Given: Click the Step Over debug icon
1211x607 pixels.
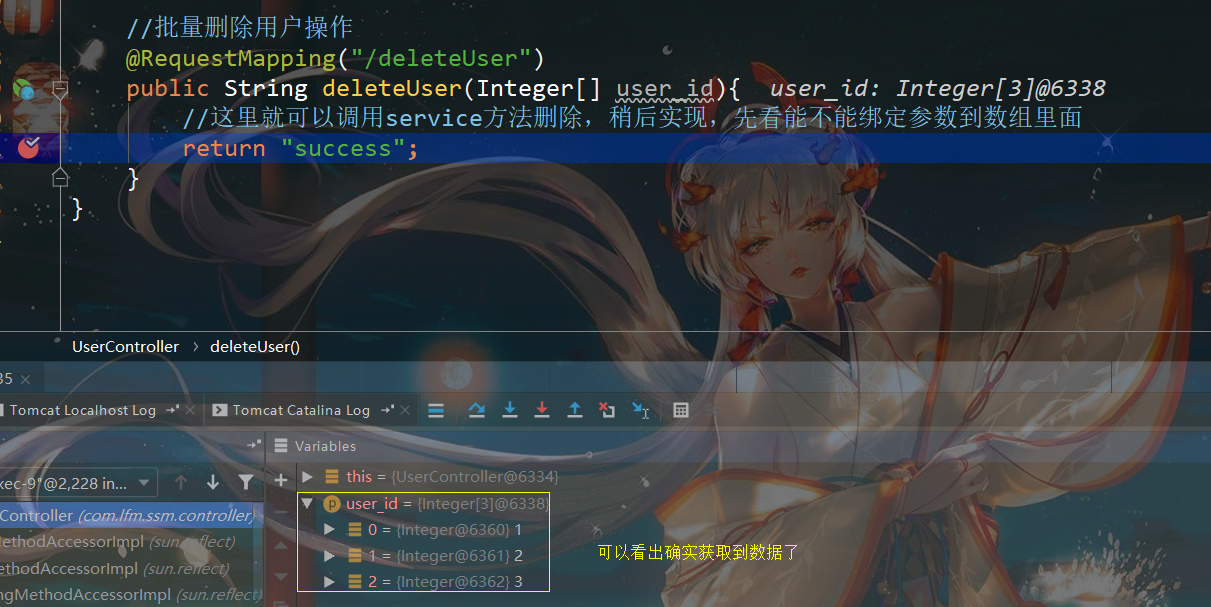Looking at the screenshot, I should [x=477, y=410].
